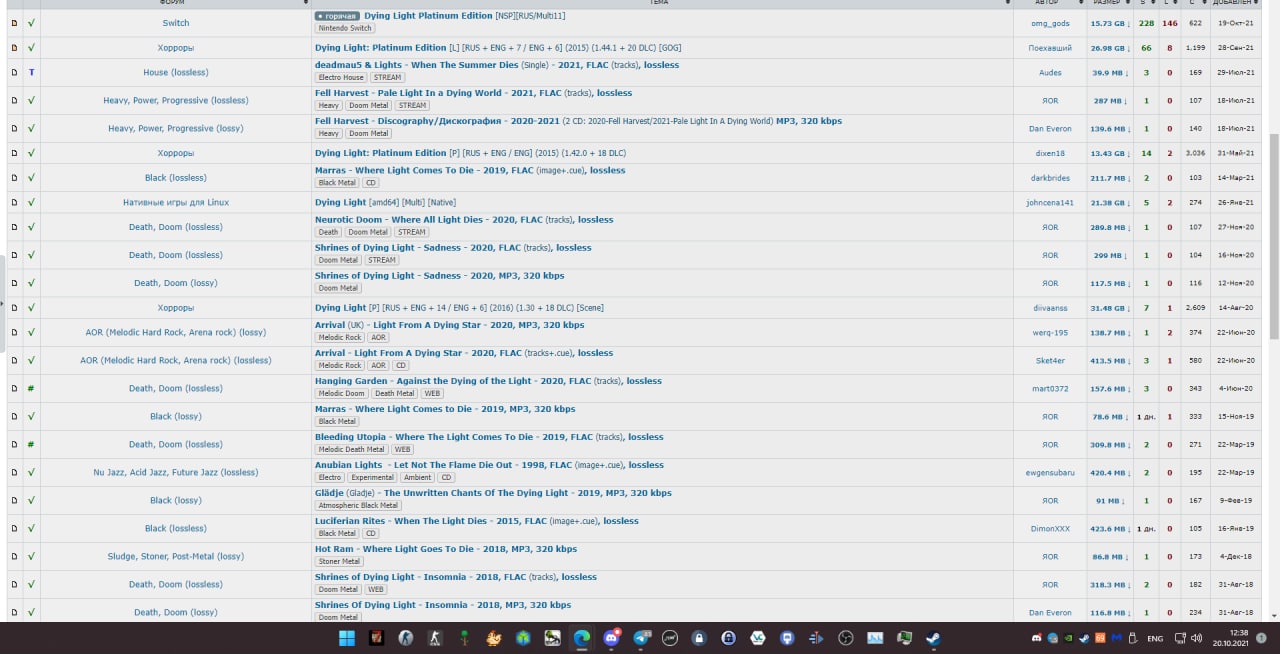Sort the table by the Форум column header

pos(176,3)
